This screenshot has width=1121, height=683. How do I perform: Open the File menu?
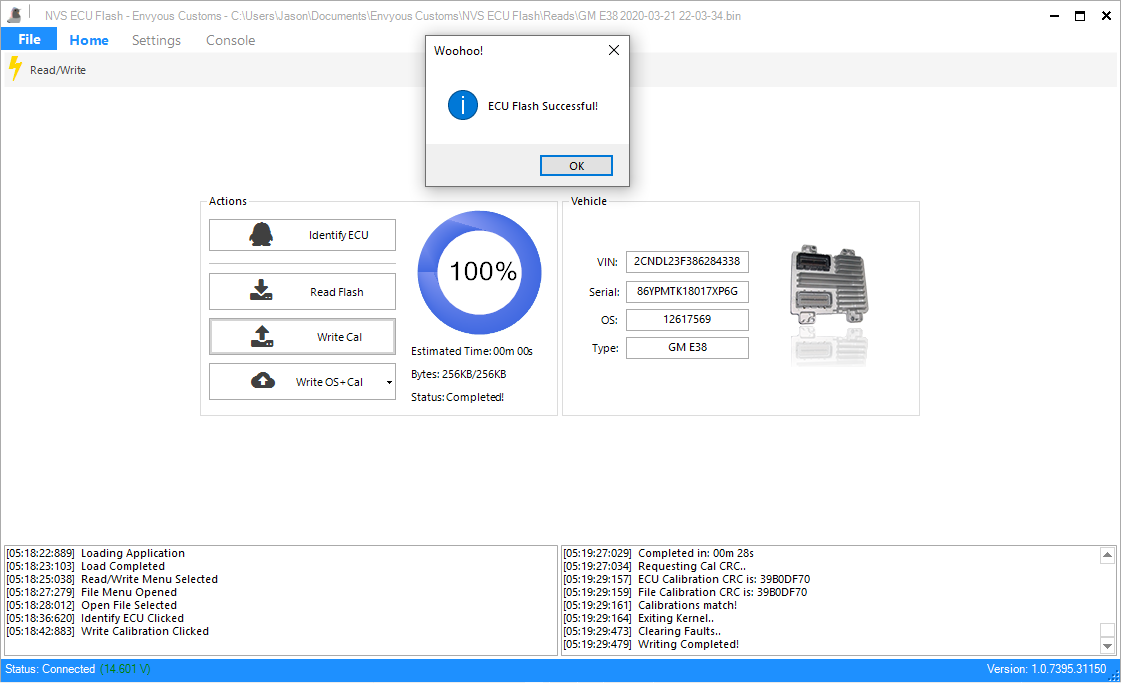coord(29,39)
